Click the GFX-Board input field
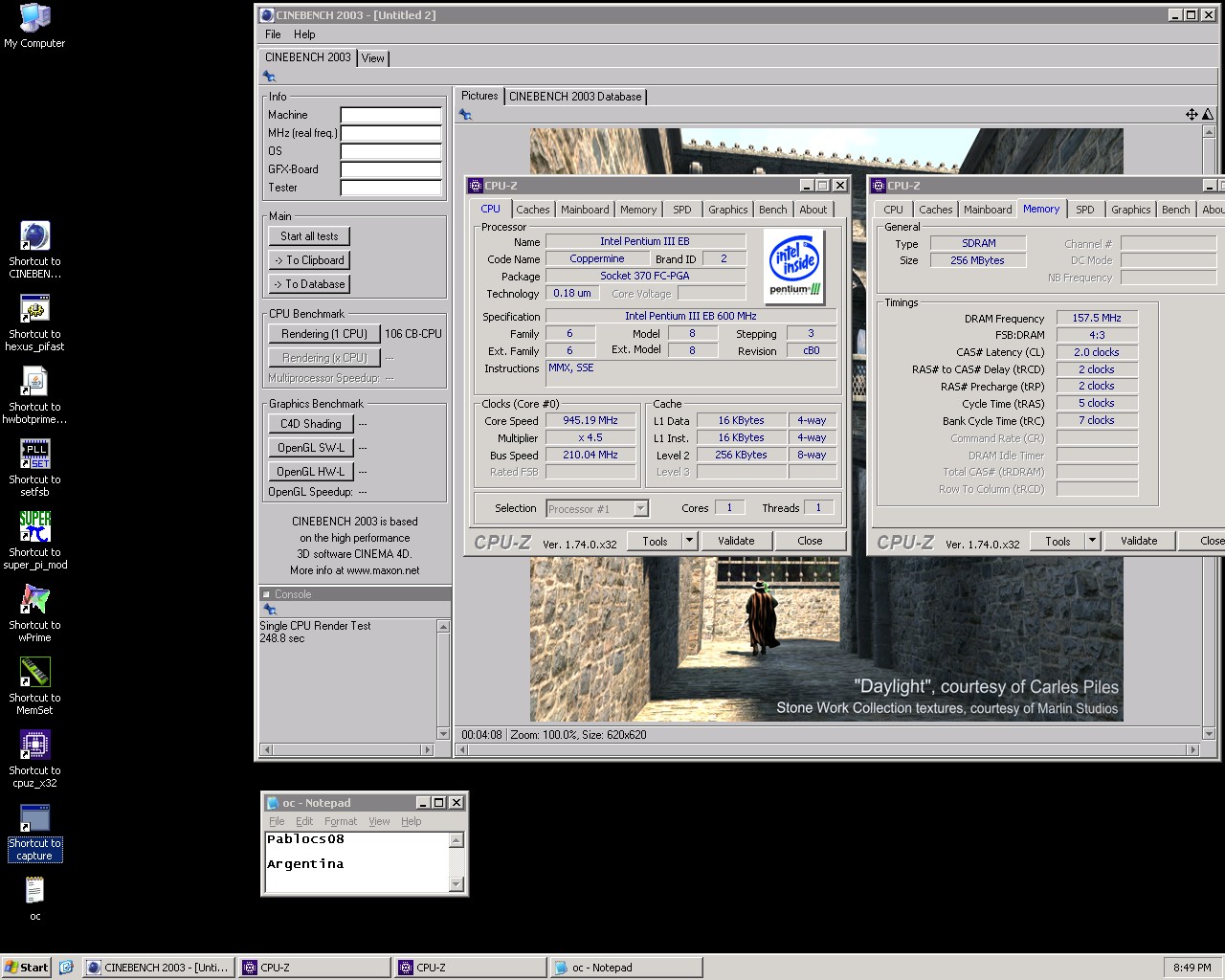The height and width of the screenshot is (980, 1225). (391, 169)
